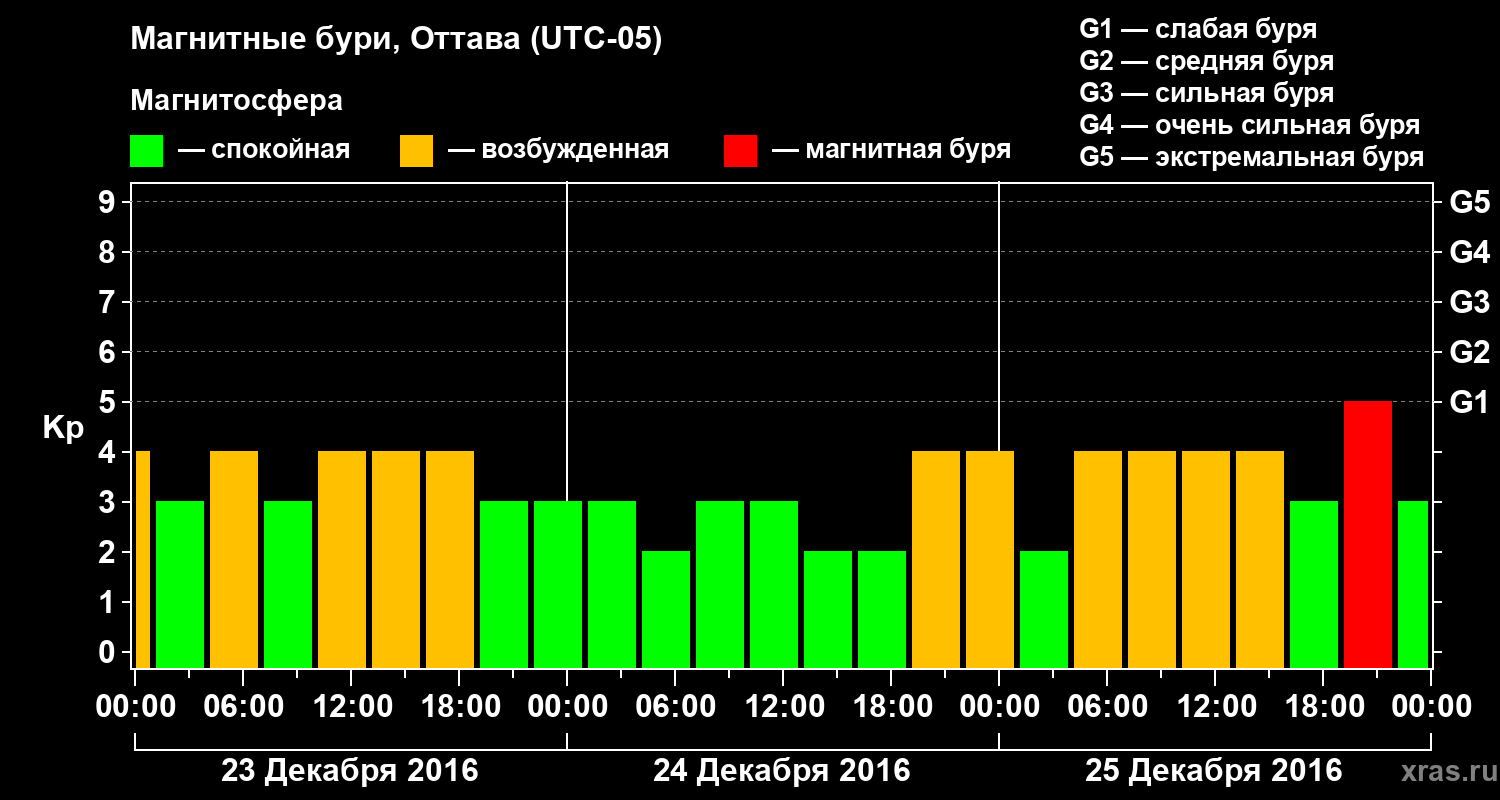Click the 'G1' right-axis label beside Kp 5

(x=1469, y=402)
